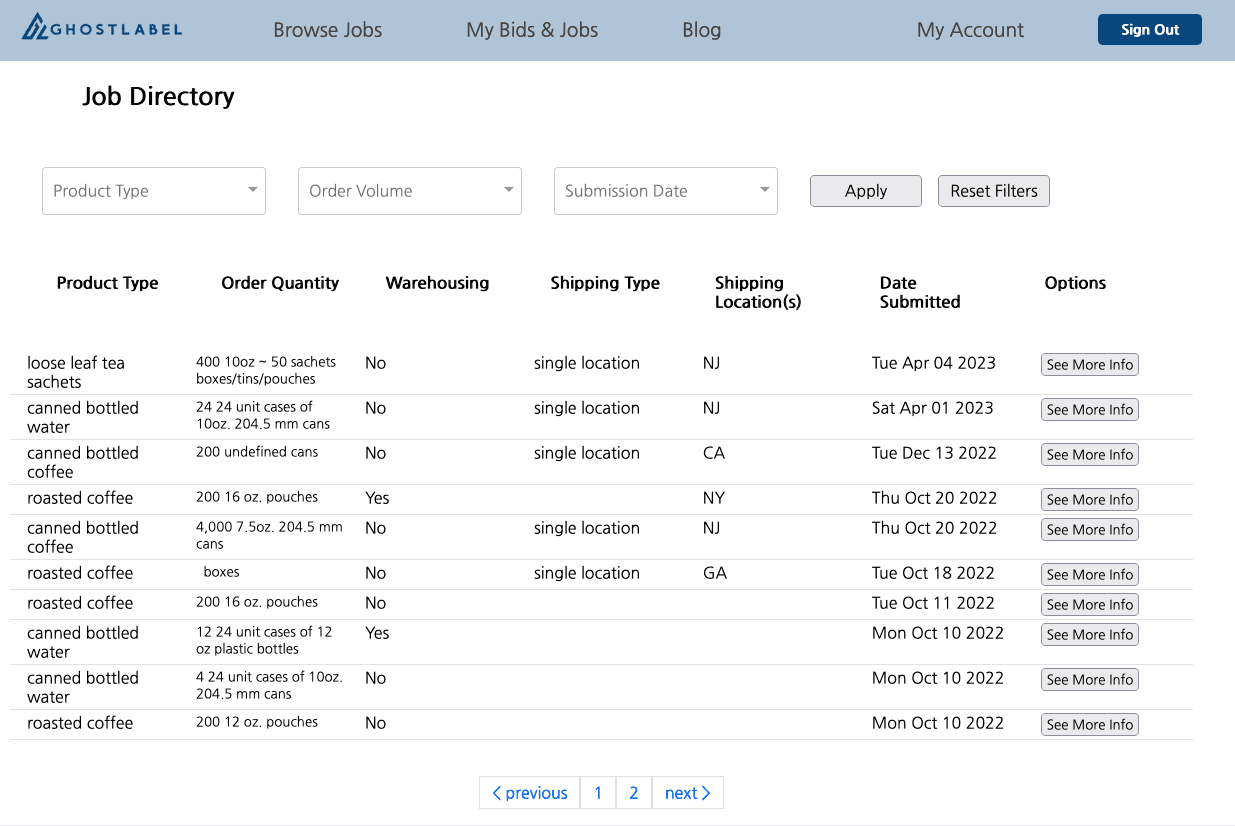This screenshot has width=1235, height=826.
Task: Expand the Order Volume dropdown
Action: tap(410, 191)
